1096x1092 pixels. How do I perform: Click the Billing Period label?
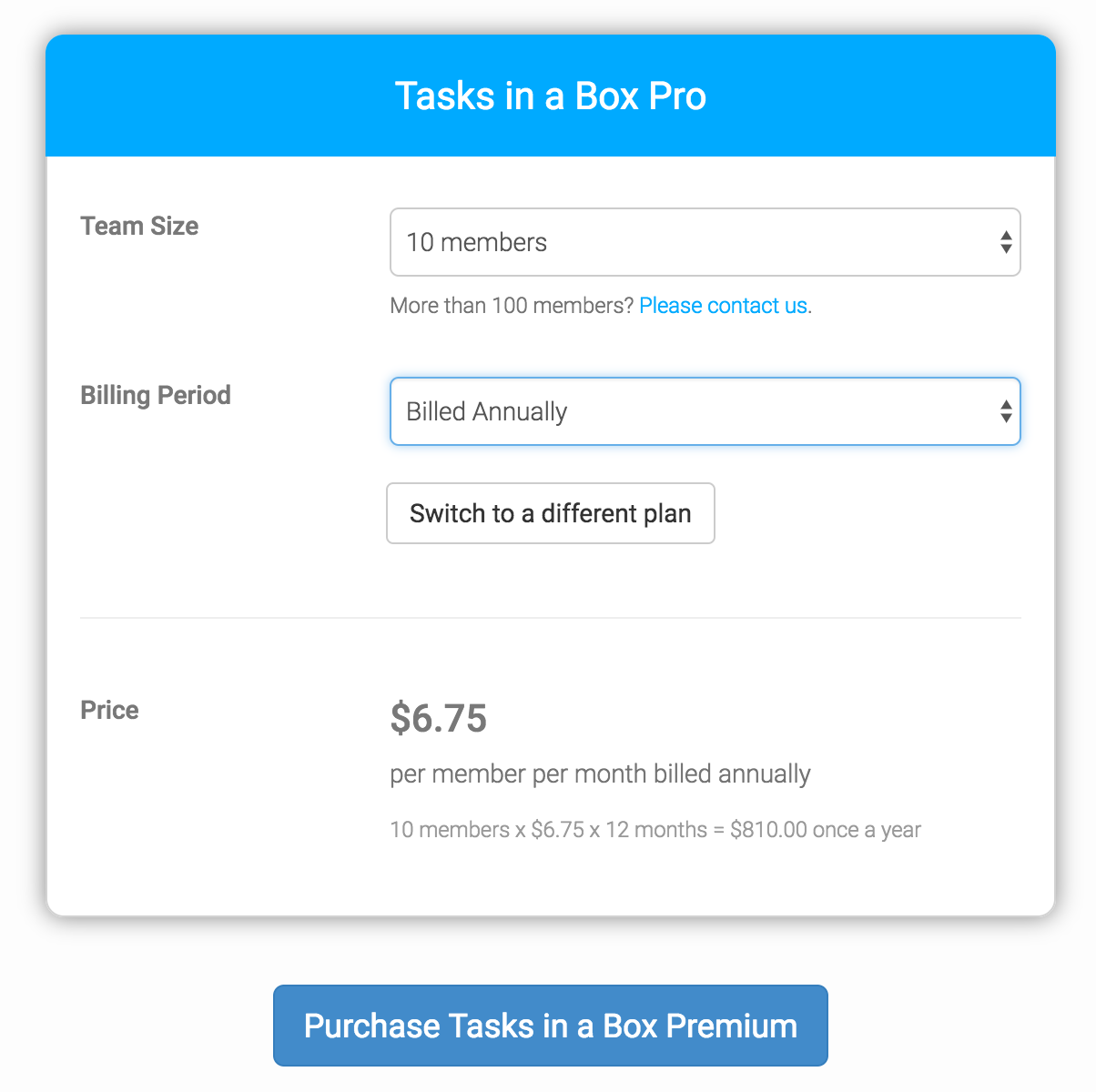[156, 395]
